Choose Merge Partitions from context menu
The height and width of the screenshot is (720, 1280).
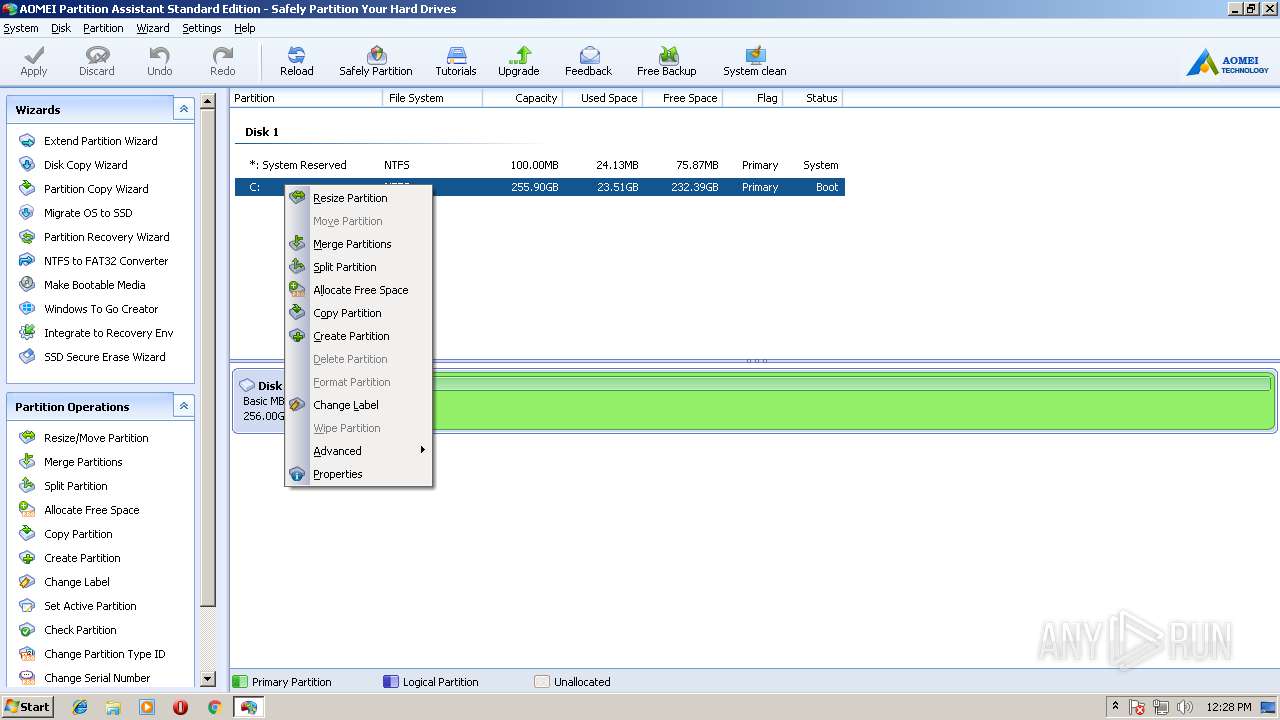(359, 244)
